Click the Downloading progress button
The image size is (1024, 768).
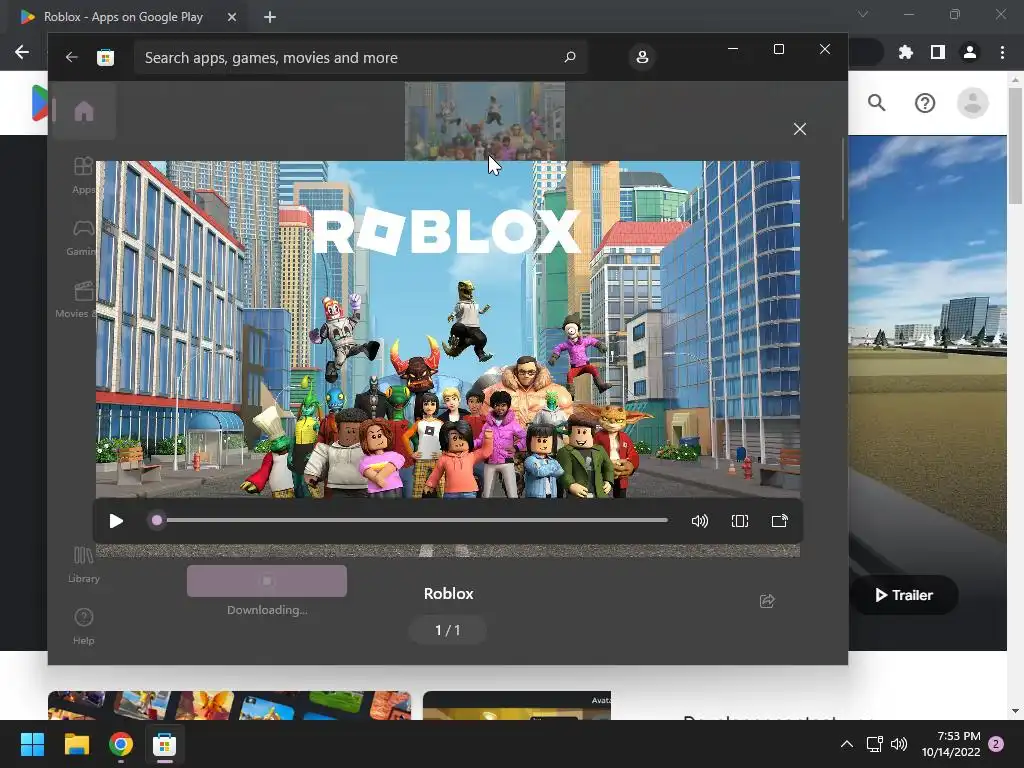(x=267, y=581)
